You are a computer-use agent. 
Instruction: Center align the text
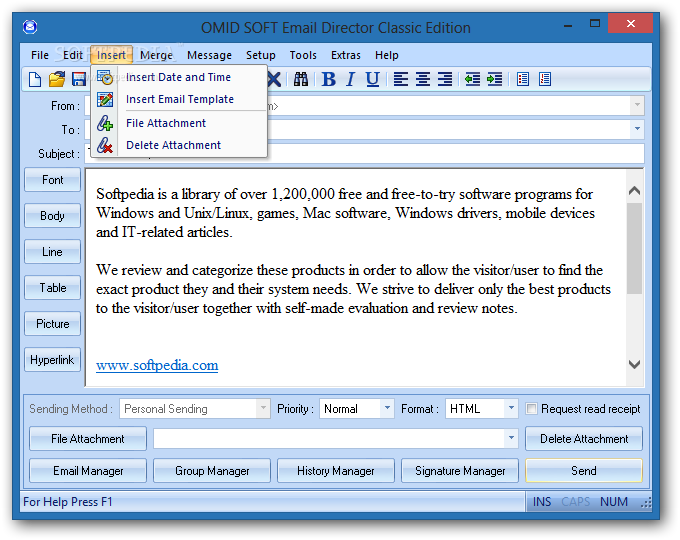(x=423, y=79)
